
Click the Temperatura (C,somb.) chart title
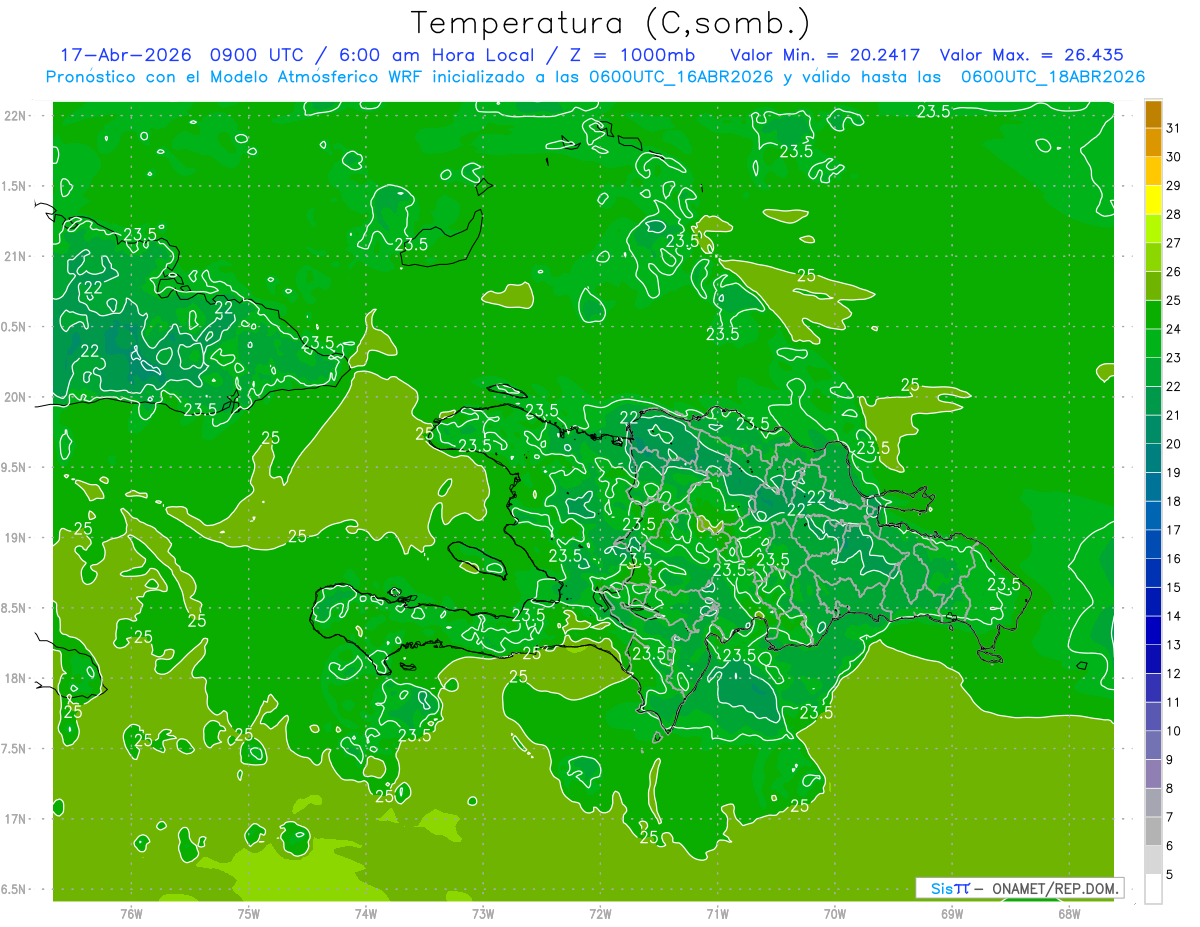coord(611,23)
